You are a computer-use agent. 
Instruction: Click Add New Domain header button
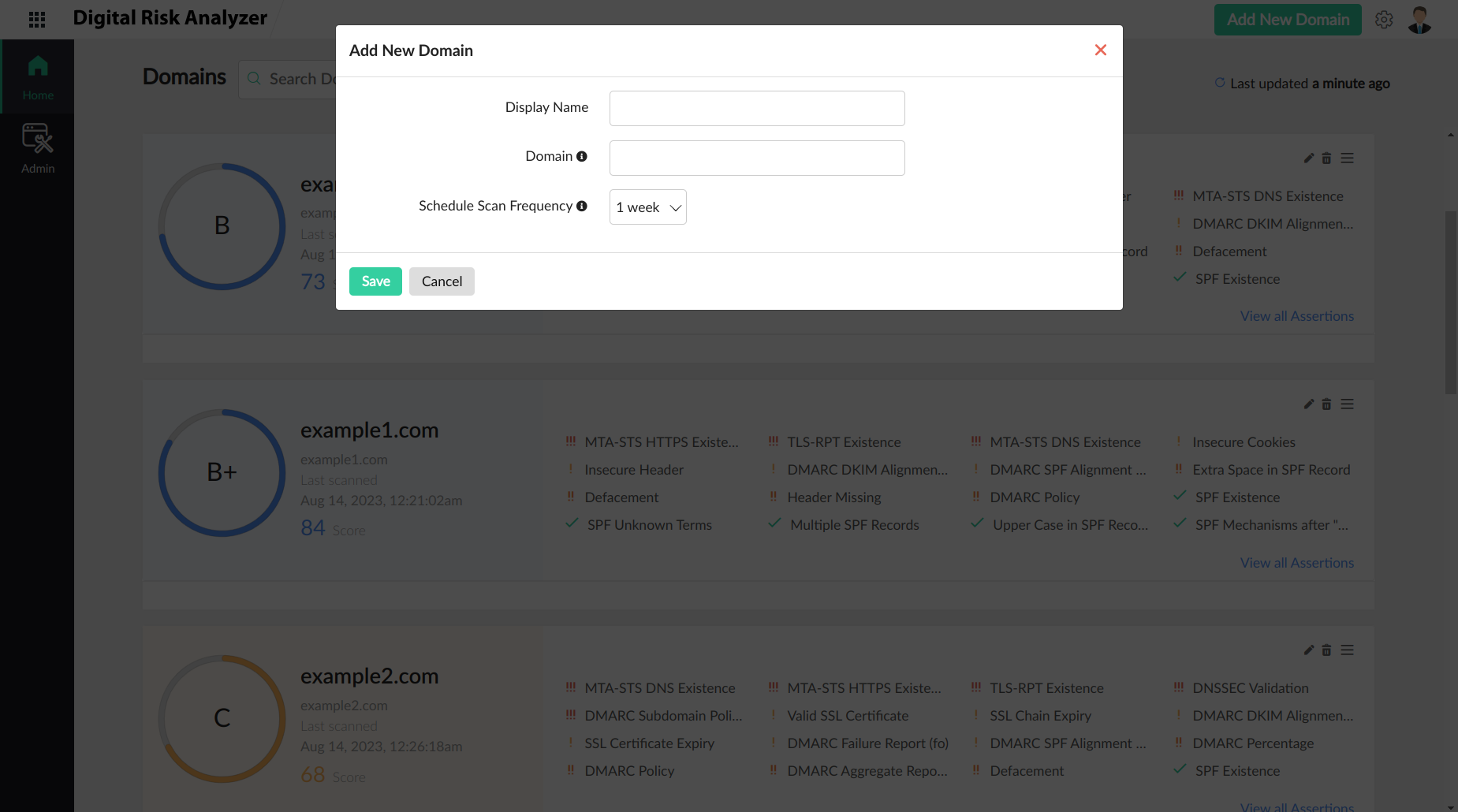pos(1288,20)
